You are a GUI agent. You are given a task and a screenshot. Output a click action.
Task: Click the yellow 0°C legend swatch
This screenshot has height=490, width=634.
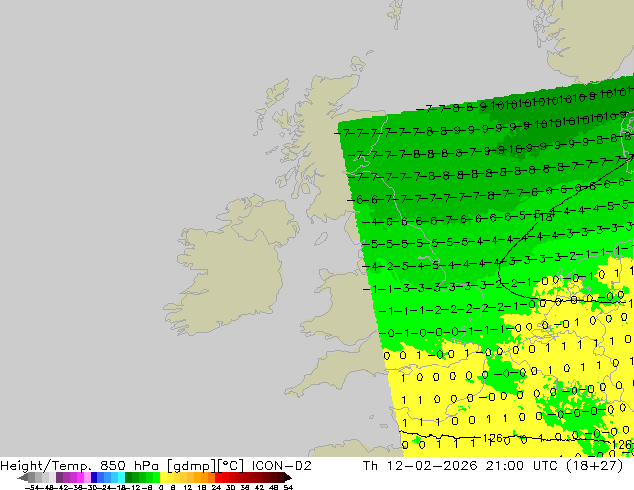(x=163, y=477)
